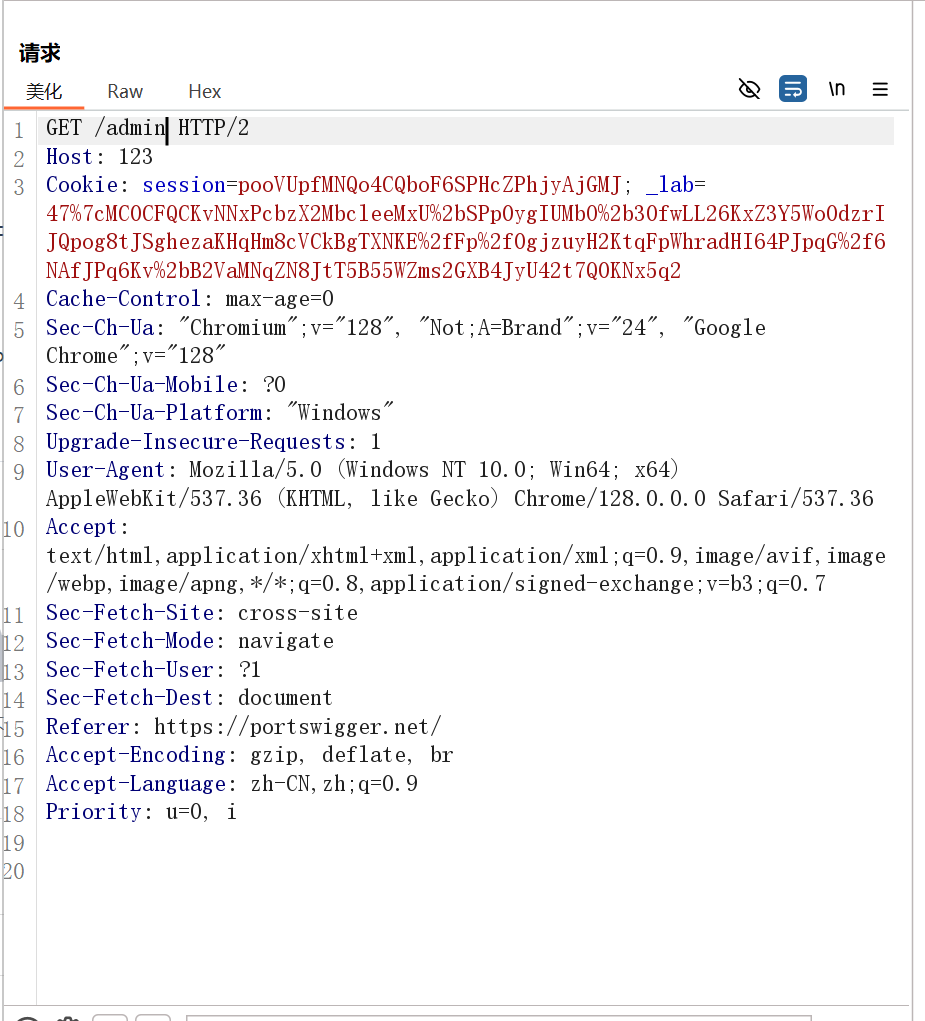Click the Accept-Encoding header line
This screenshot has height=1021, width=925.
click(249, 755)
